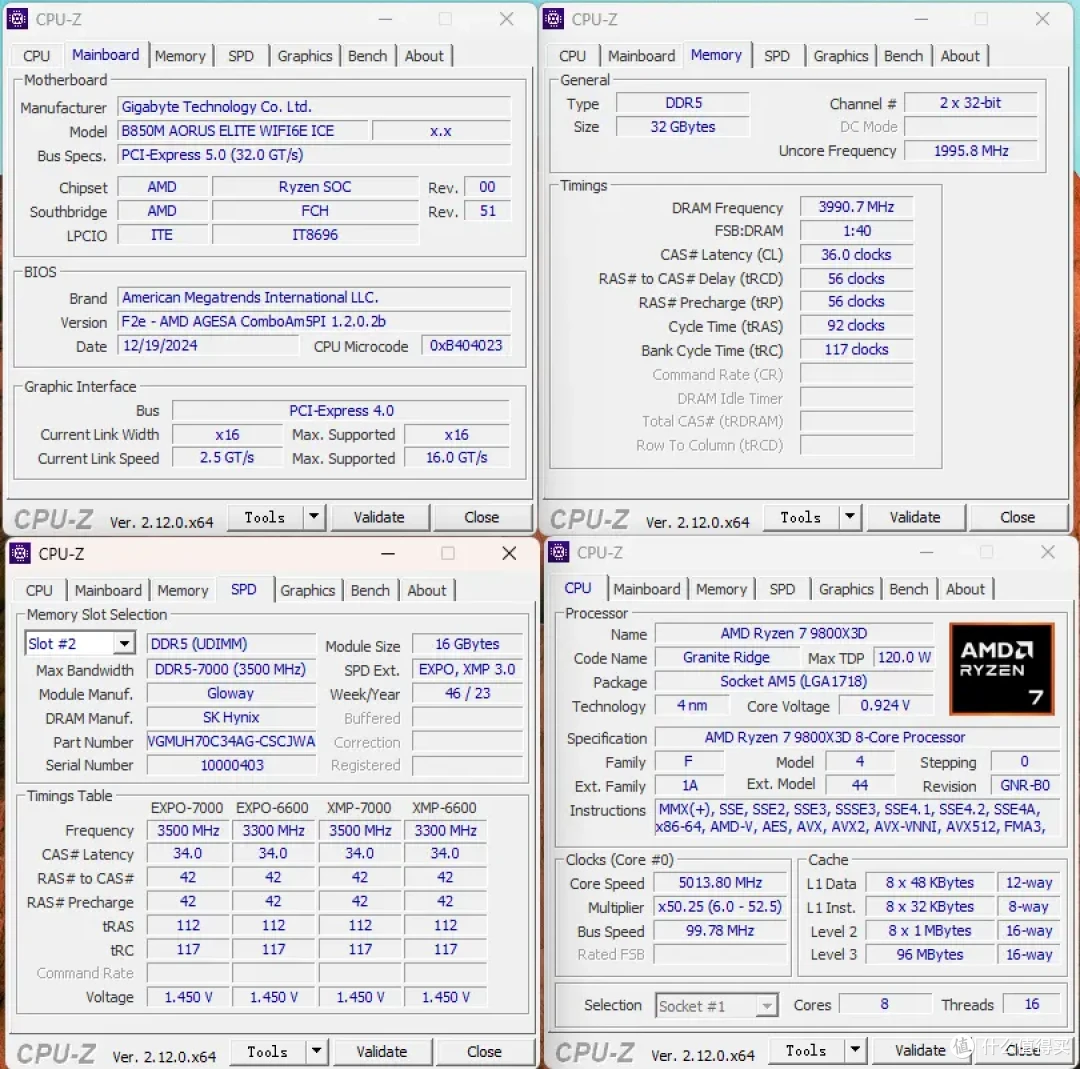This screenshot has height=1069, width=1080.
Task: Select Memory tab in Mainboard window
Action: click(180, 56)
